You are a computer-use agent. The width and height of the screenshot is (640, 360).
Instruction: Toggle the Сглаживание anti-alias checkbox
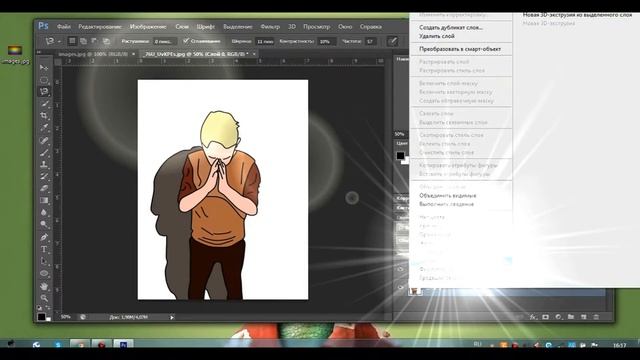click(x=186, y=41)
